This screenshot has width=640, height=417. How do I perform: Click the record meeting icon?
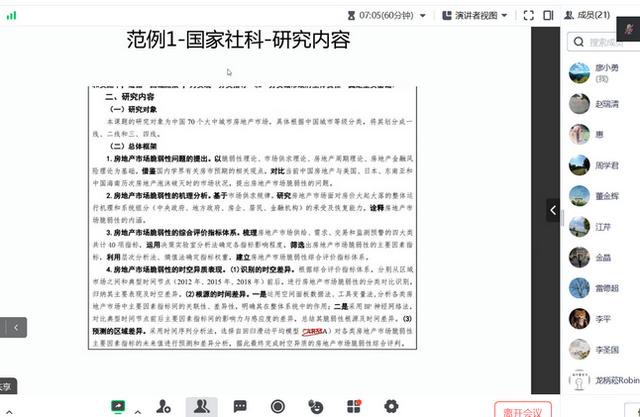[x=278, y=406]
